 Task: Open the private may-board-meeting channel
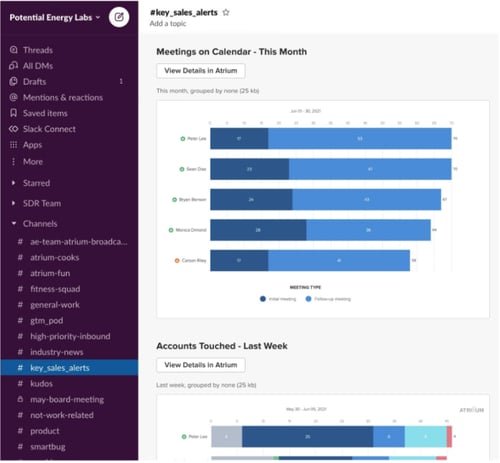click(69, 399)
